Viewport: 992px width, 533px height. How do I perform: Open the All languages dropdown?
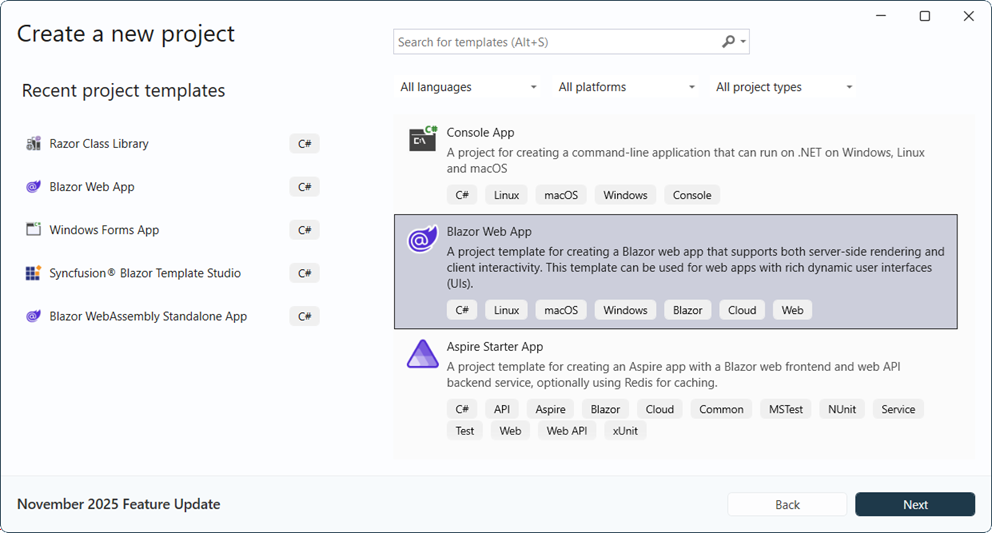point(468,87)
